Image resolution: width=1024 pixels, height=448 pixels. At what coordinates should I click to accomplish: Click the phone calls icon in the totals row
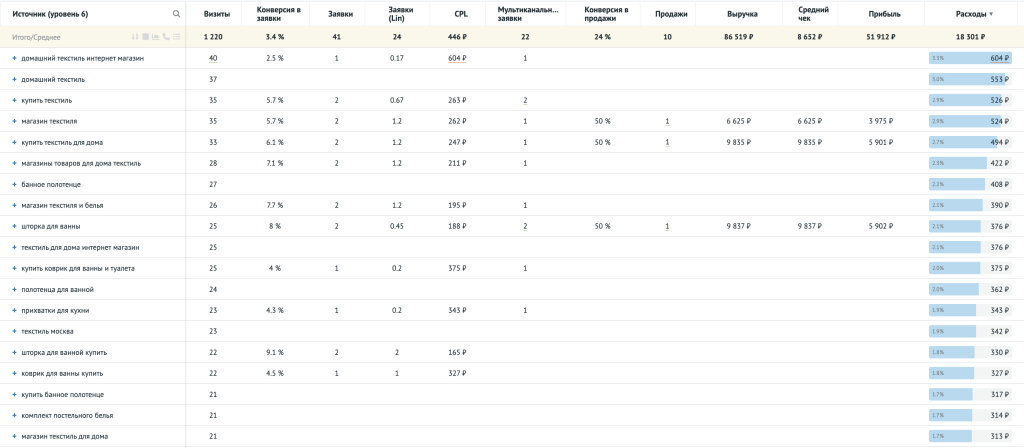166,37
